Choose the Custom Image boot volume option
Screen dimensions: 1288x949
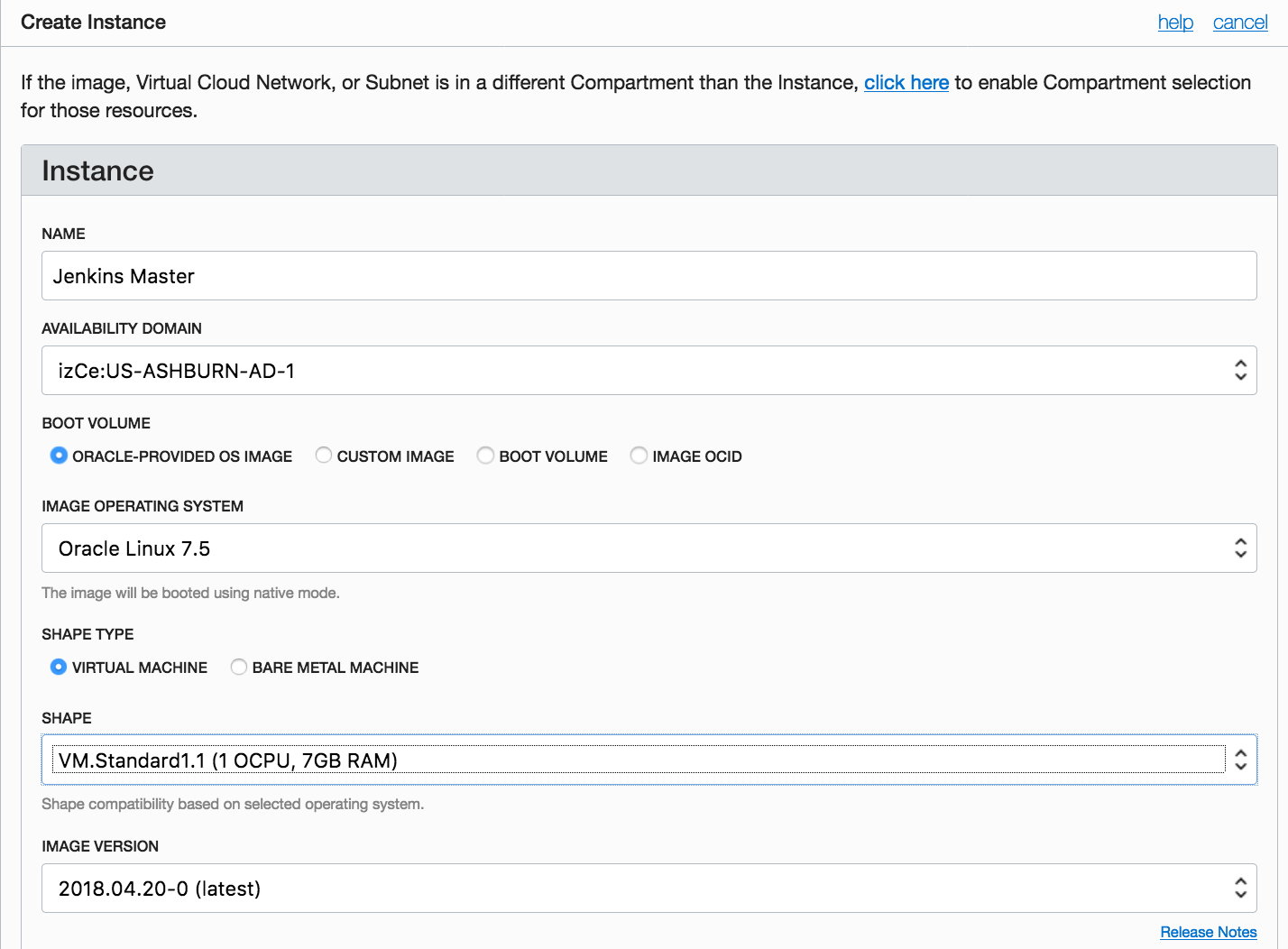click(x=324, y=456)
